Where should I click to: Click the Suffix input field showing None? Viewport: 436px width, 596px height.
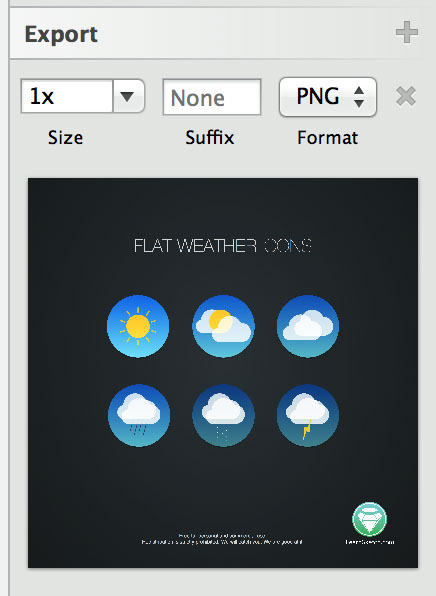coord(212,97)
